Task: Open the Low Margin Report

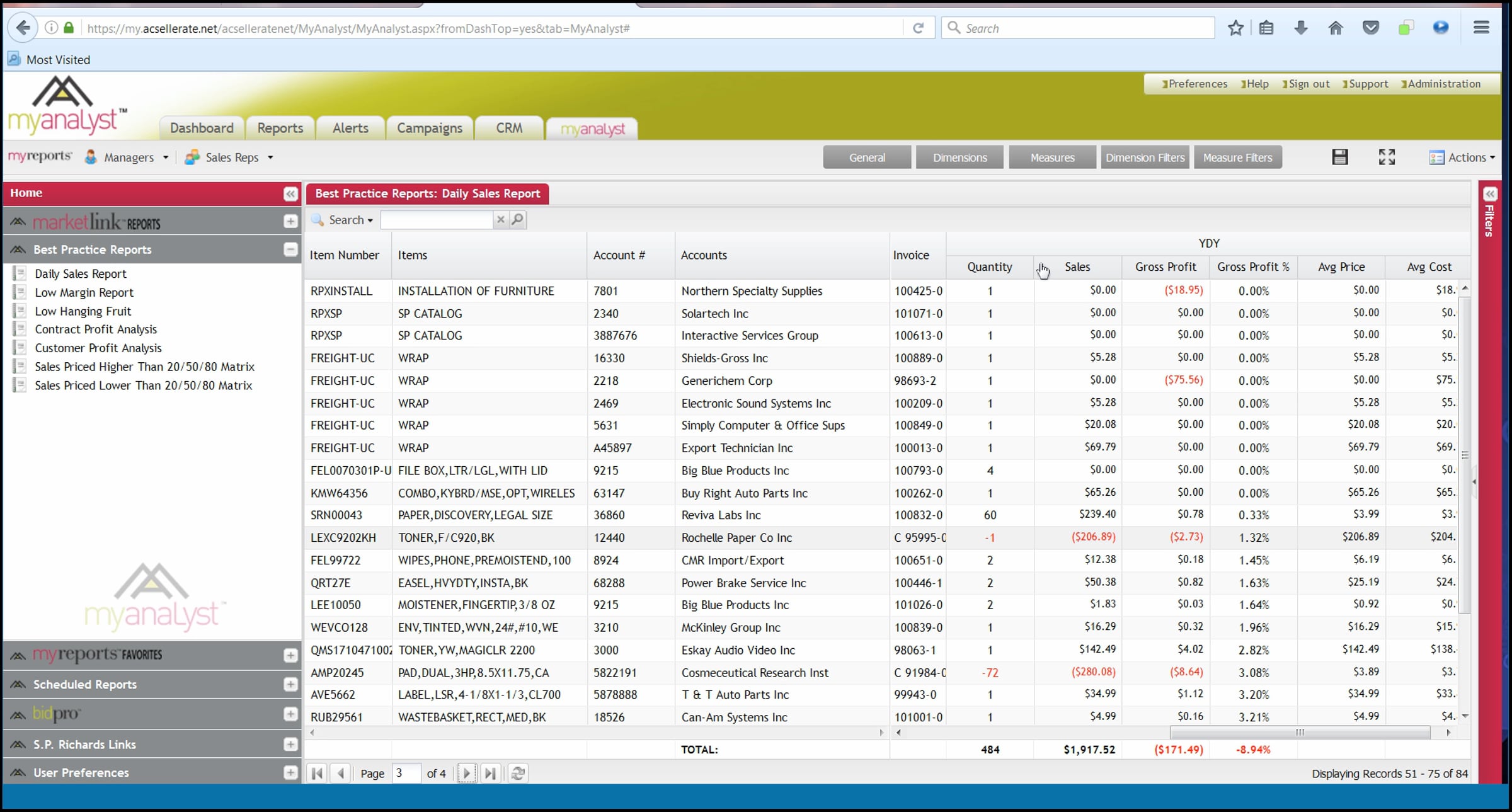Action: coord(84,292)
